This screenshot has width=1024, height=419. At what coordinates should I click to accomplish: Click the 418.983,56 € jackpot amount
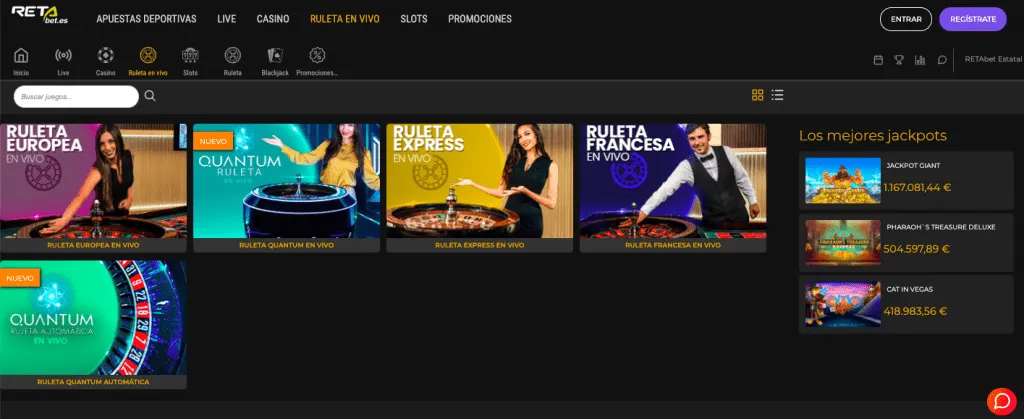(x=916, y=311)
